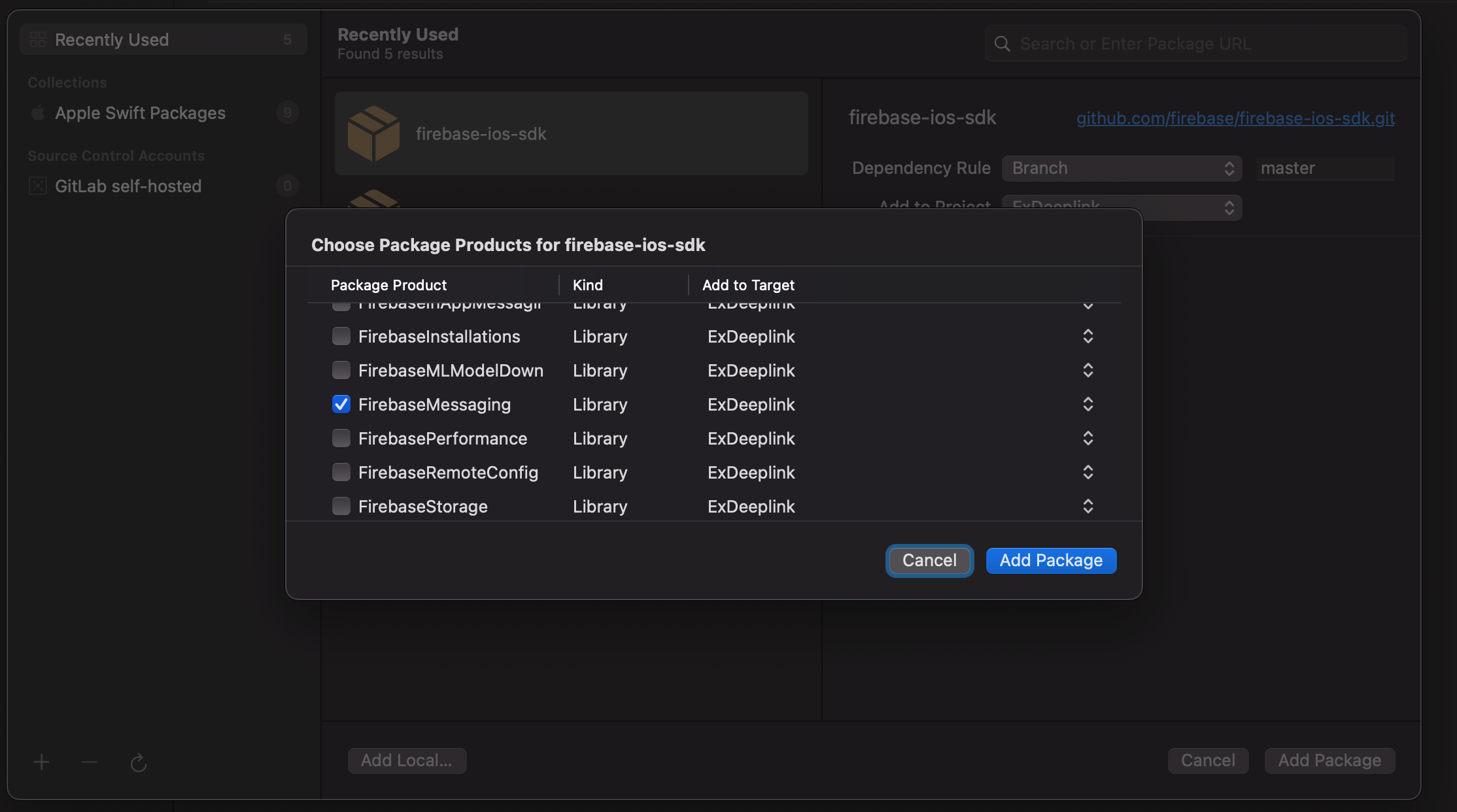
Task: Open the target dropdown for the FirebasePerformance row
Action: pos(1088,439)
